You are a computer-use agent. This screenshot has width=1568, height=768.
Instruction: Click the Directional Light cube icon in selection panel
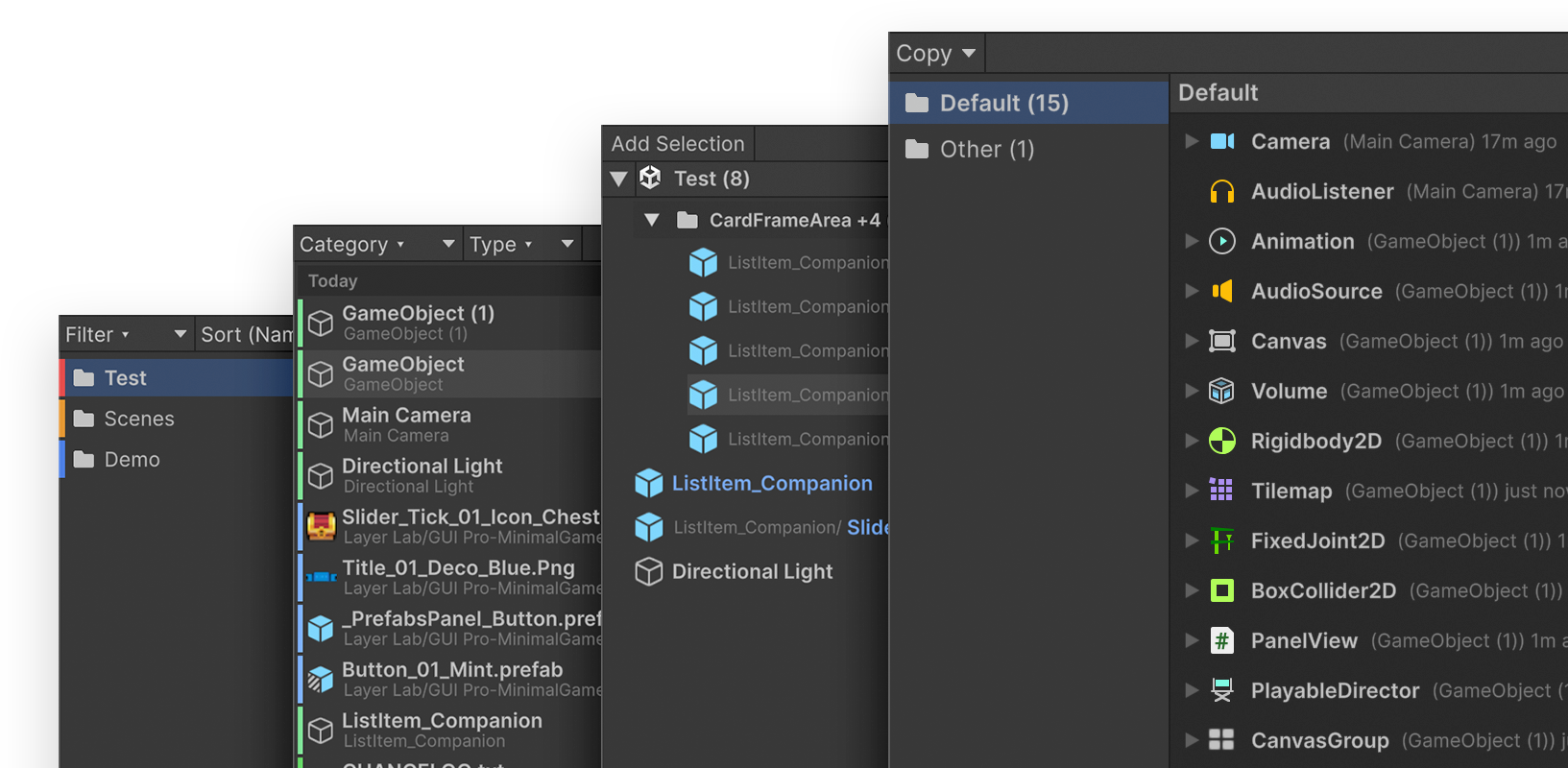pos(649,571)
